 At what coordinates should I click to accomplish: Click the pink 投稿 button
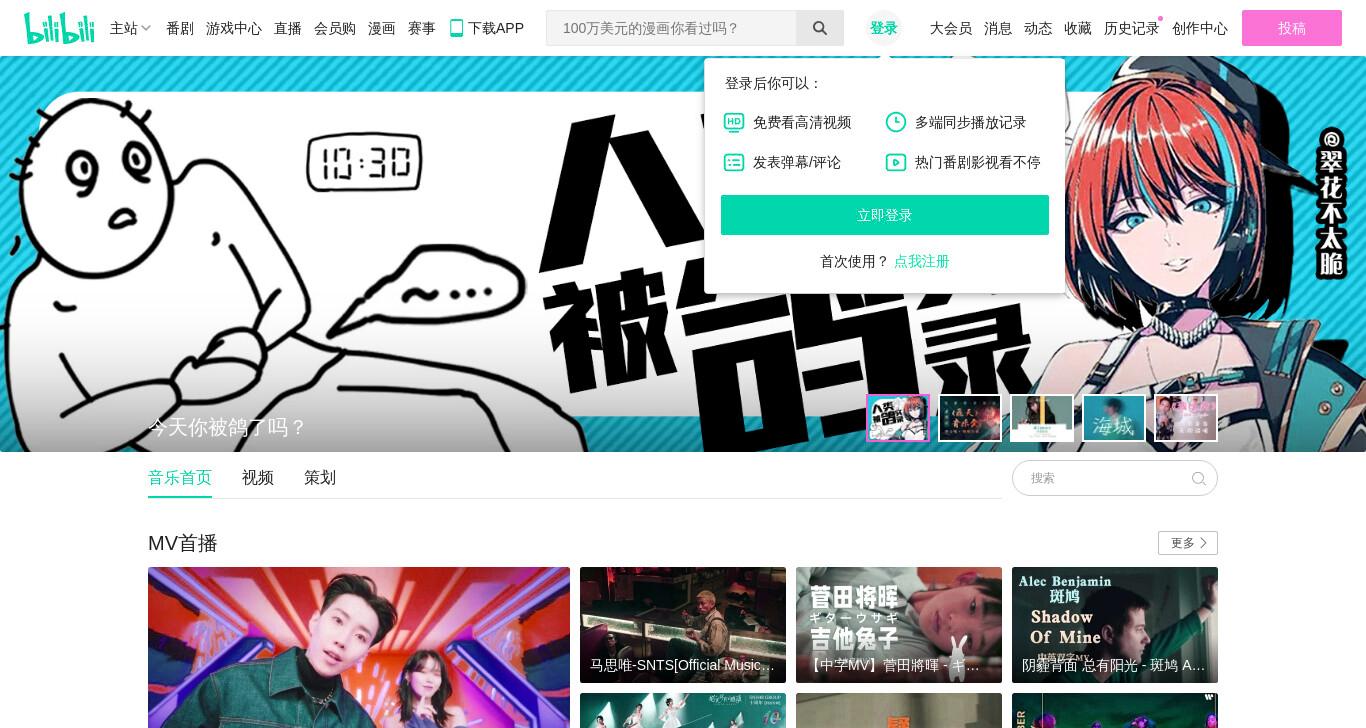[1292, 28]
